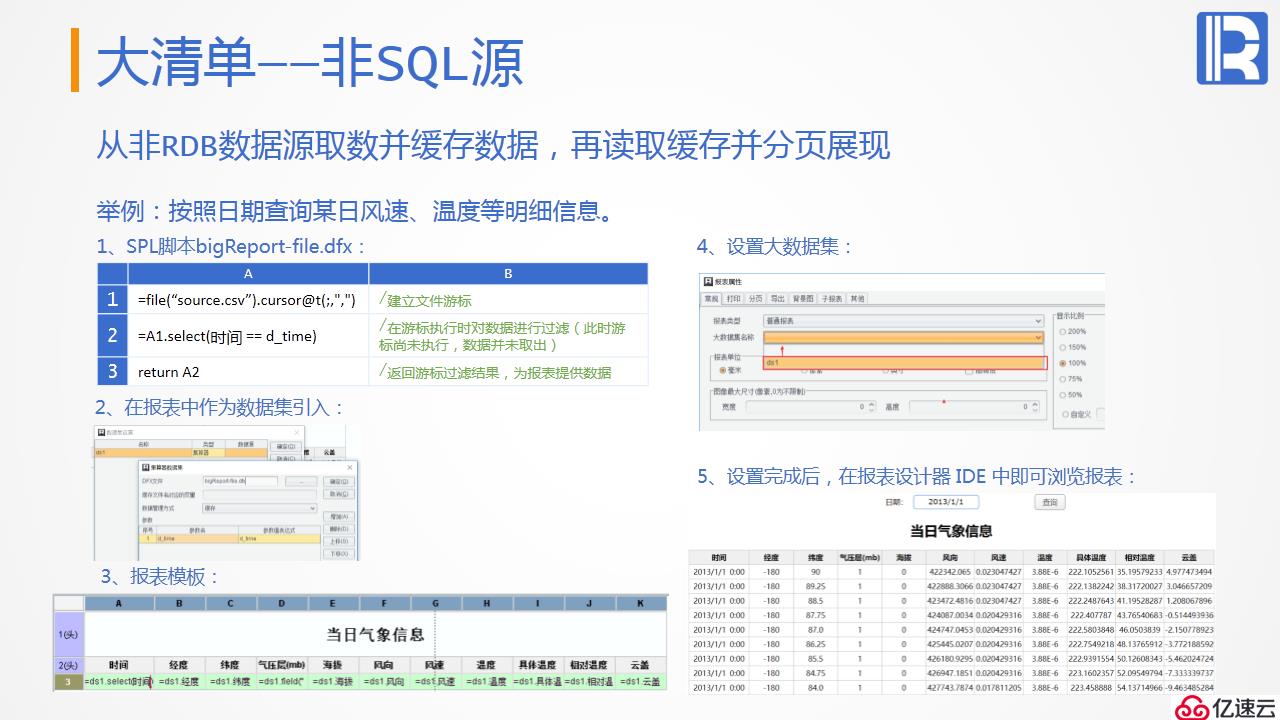Image resolution: width=1280 pixels, height=720 pixels.
Task: Confirm with 确定 in the script dataset dialog
Action: click(338, 482)
